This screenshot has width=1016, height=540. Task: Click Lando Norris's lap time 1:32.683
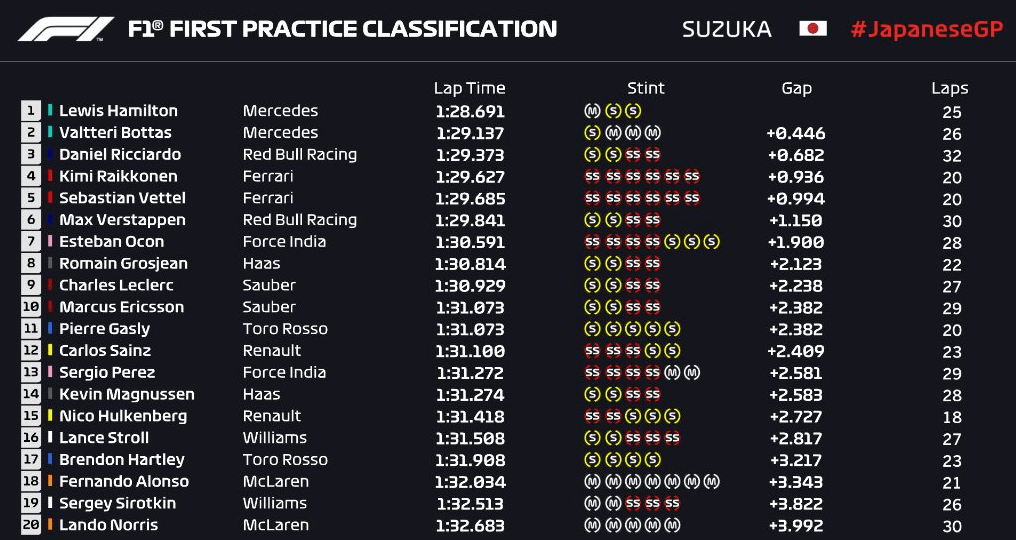click(x=470, y=526)
